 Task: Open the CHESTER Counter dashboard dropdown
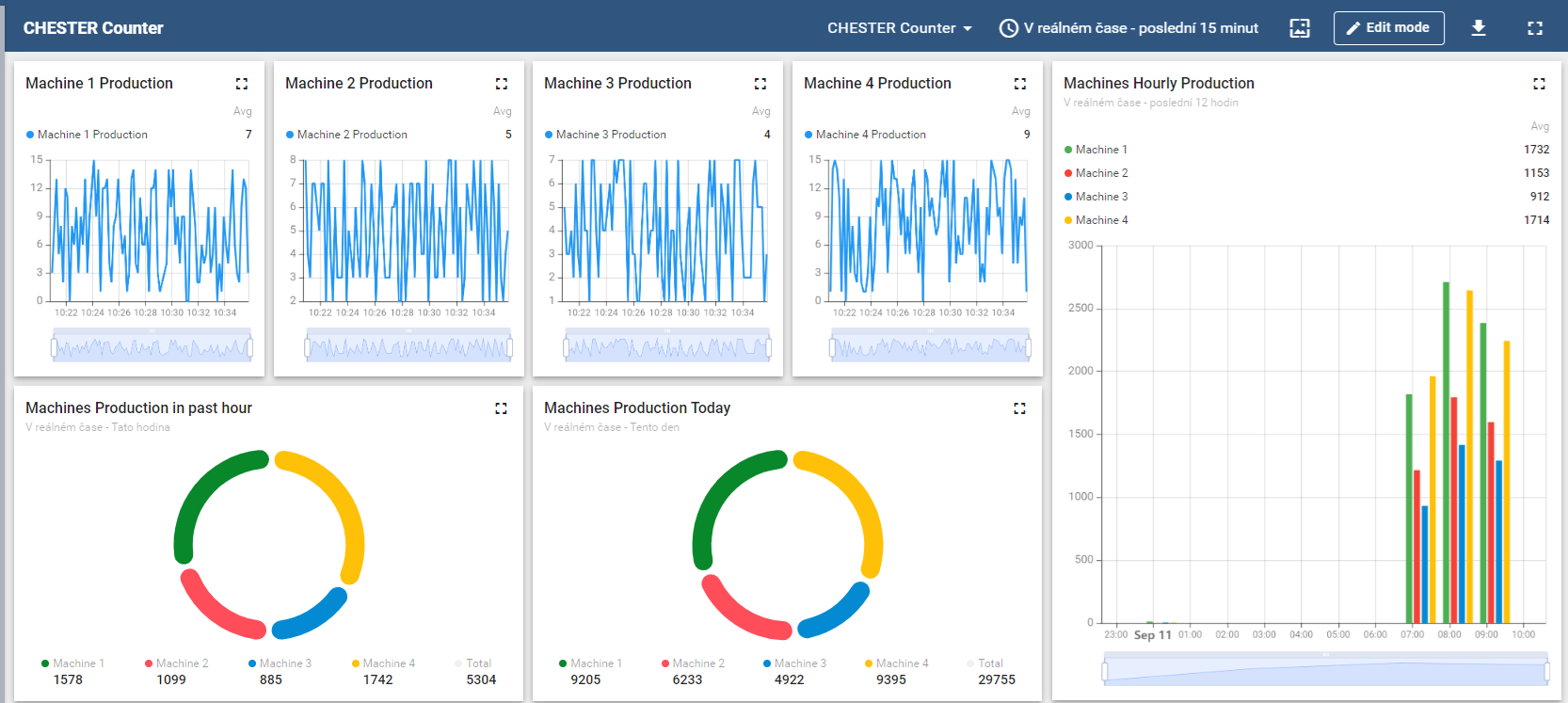click(899, 28)
